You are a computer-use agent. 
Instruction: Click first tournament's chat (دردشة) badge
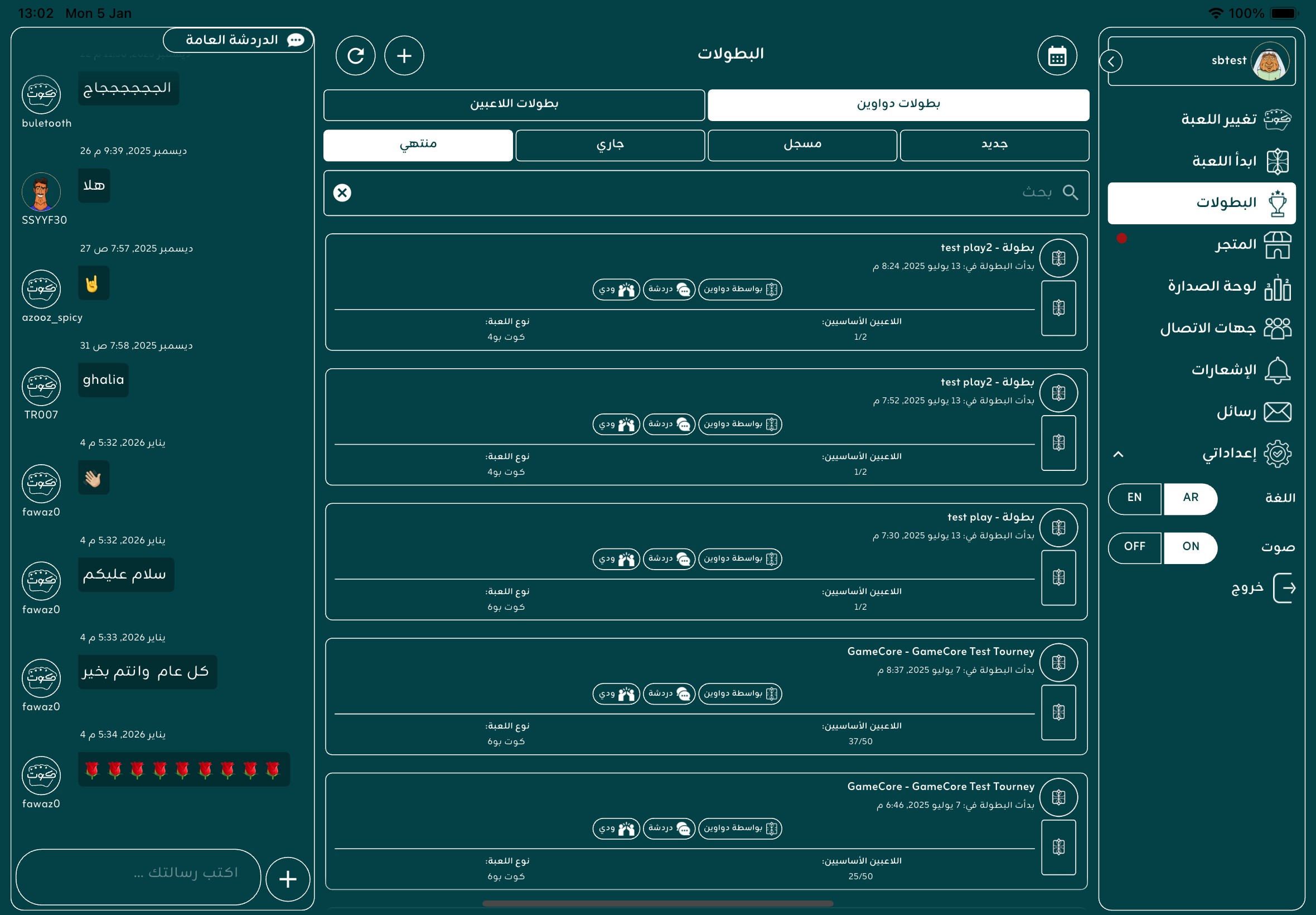pos(669,289)
